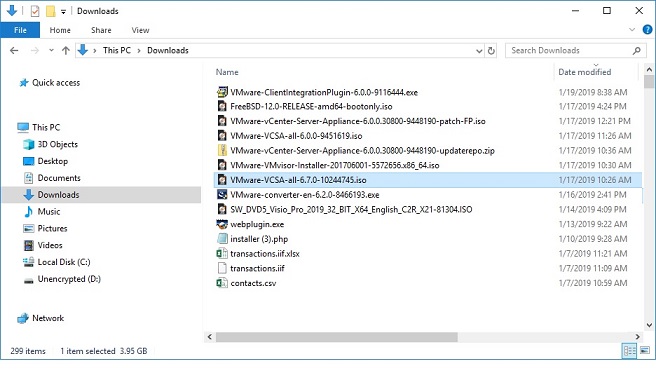The width and height of the screenshot is (656, 387).
Task: Sort by the Name column header
Action: [227, 72]
